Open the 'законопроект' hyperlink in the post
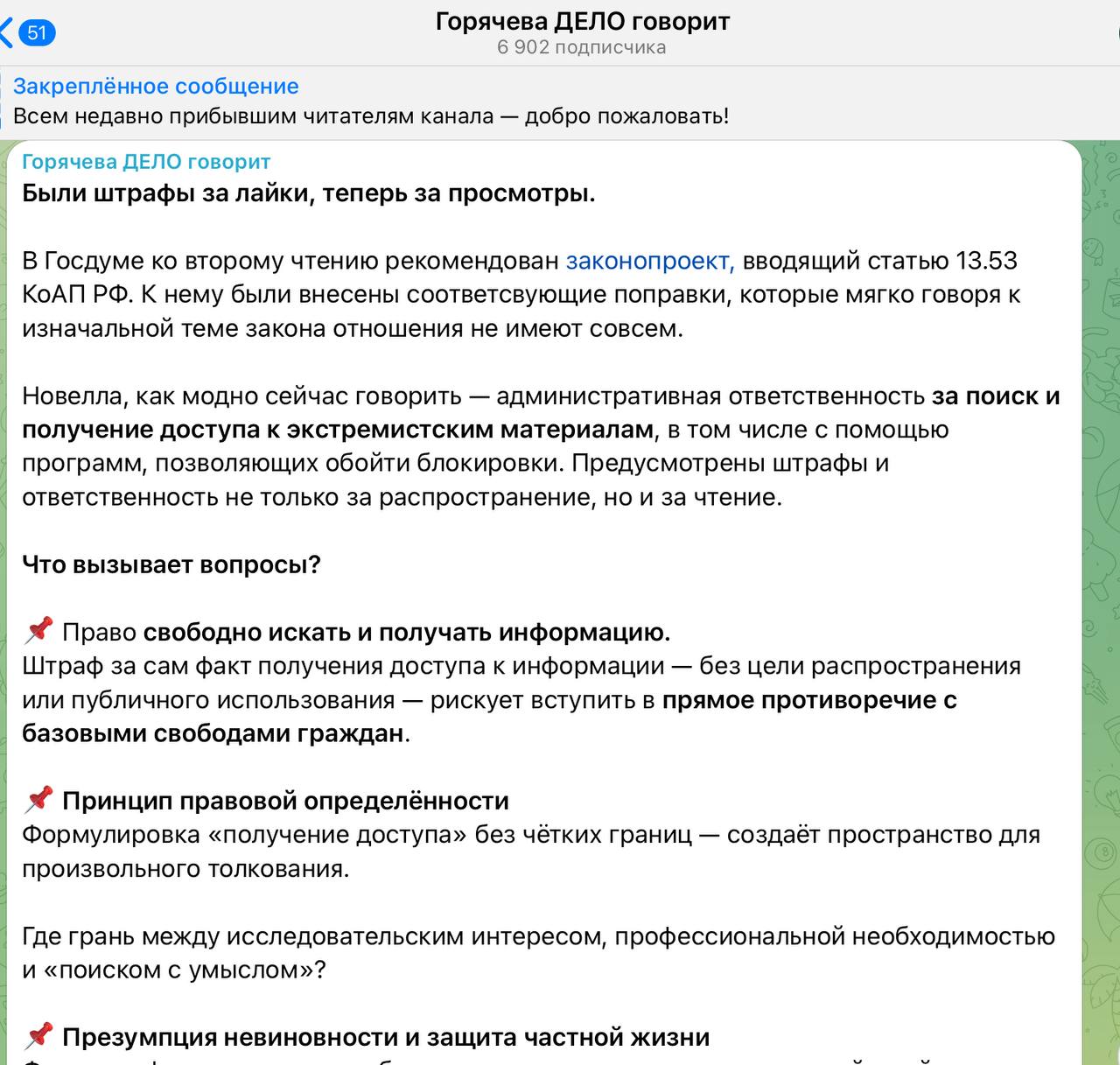1120x1065 pixels. (650, 261)
